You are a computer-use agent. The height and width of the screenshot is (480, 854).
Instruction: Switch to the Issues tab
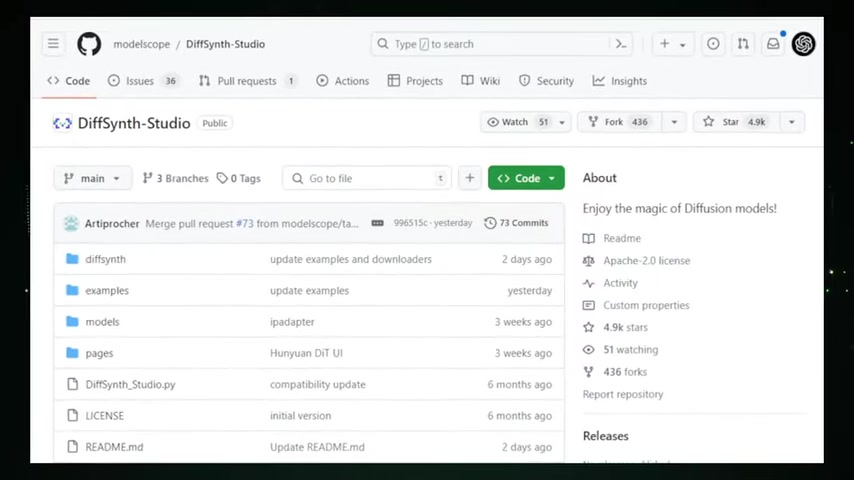[143, 81]
